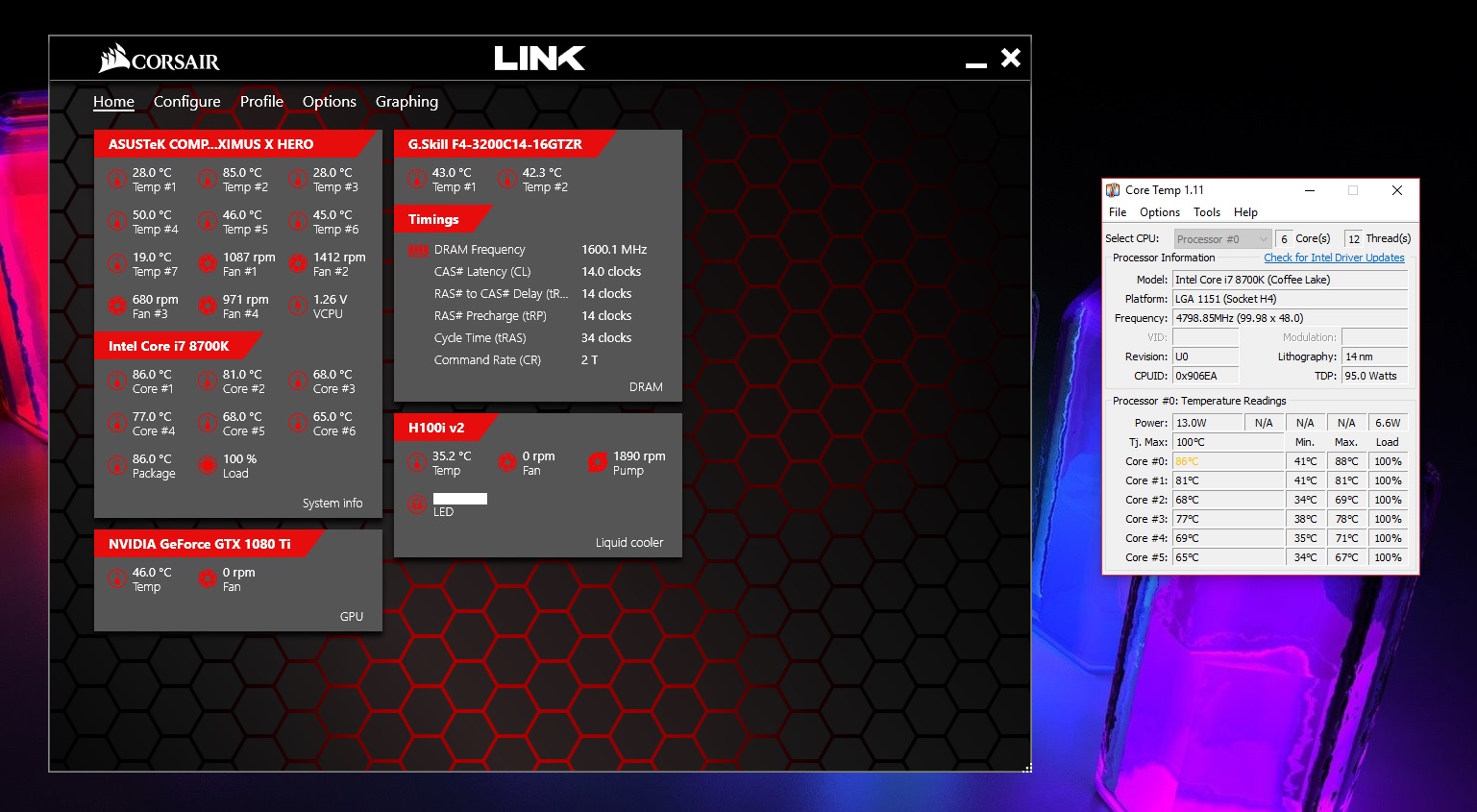This screenshot has width=1477, height=812.
Task: Click the Frequency field showing 4798.85MHz
Action: [x=1290, y=318]
